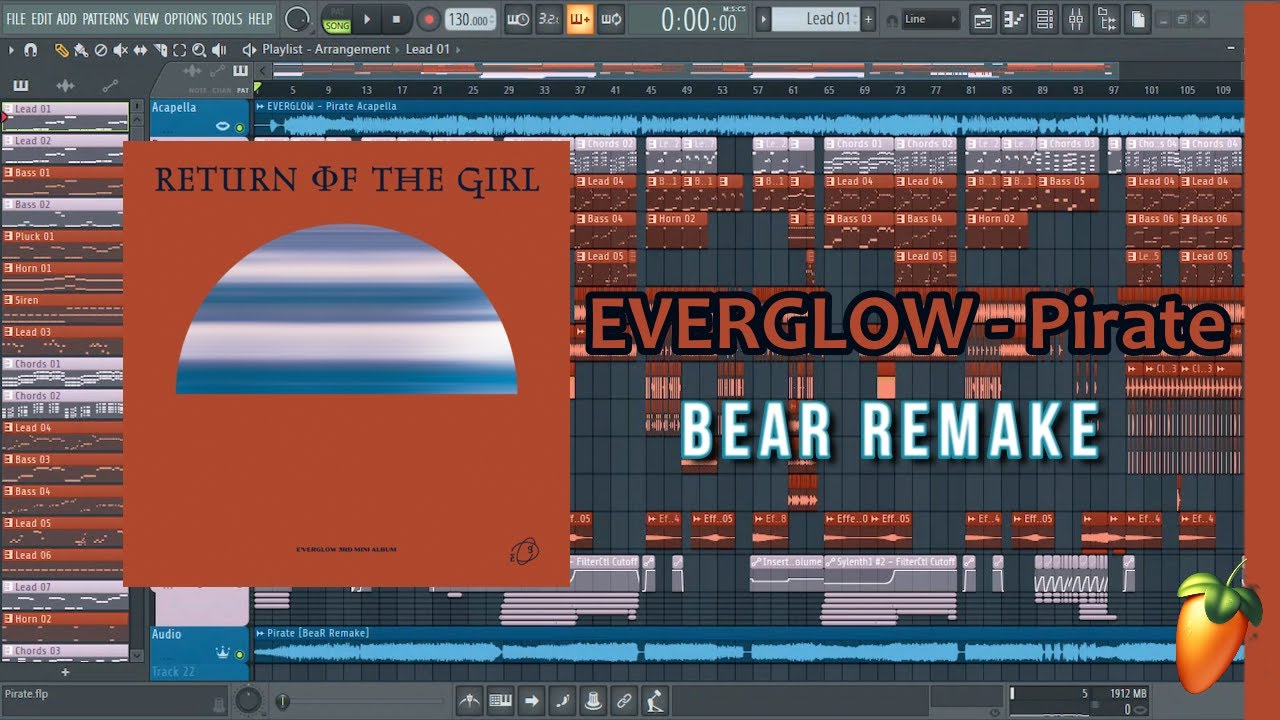
Task: Toggle the wait-for-input 3.2 countdown button
Action: click(x=548, y=19)
